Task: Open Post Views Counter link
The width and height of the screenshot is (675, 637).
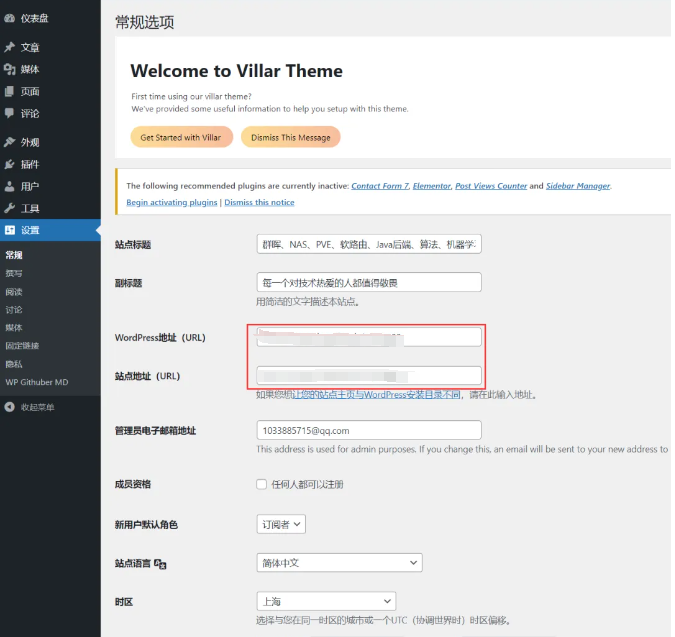Action: click(x=491, y=186)
